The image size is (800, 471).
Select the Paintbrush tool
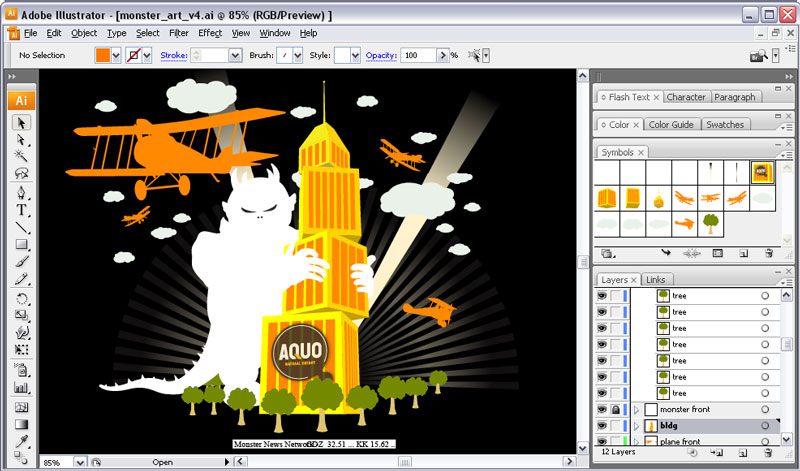coord(21,262)
